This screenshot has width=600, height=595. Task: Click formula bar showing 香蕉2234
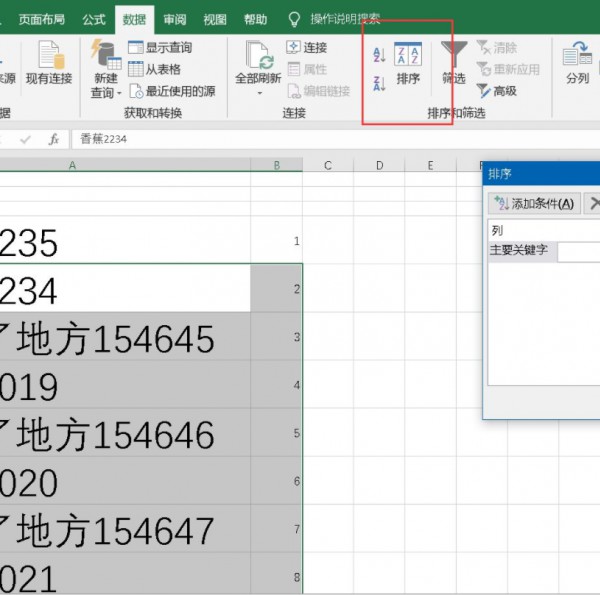336,139
